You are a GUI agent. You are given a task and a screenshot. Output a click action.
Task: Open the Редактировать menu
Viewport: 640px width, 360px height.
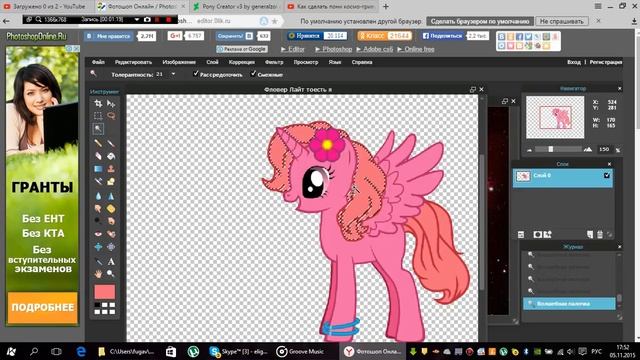pyautogui.click(x=133, y=62)
